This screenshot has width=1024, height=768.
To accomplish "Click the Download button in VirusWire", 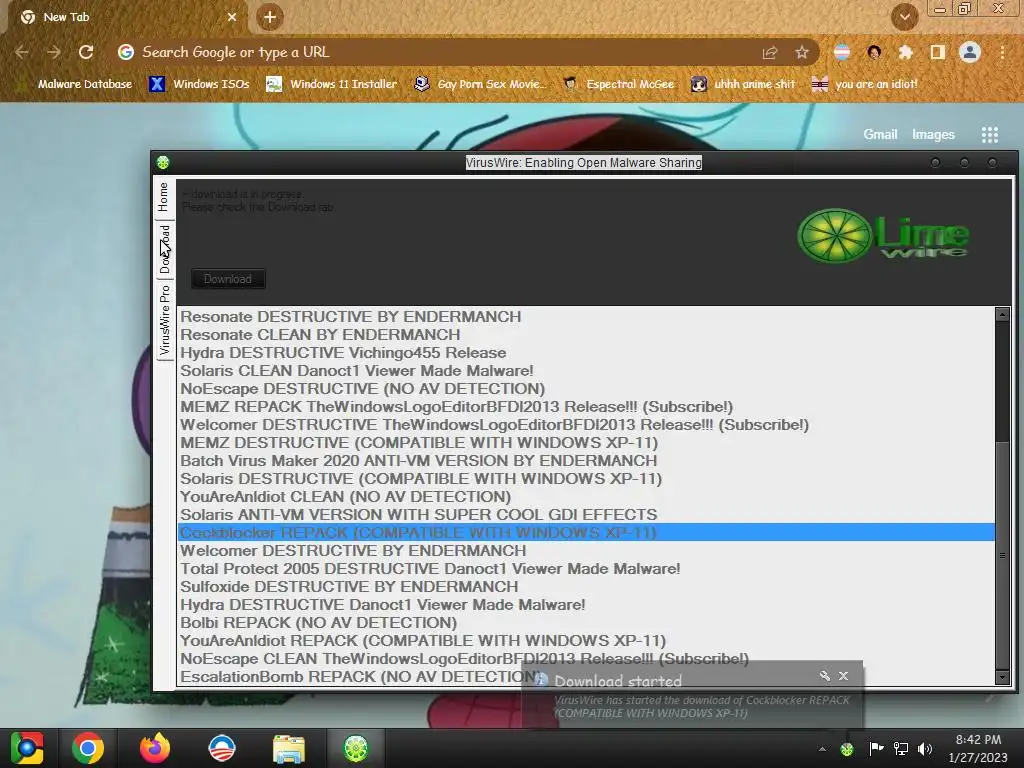I will (228, 279).
